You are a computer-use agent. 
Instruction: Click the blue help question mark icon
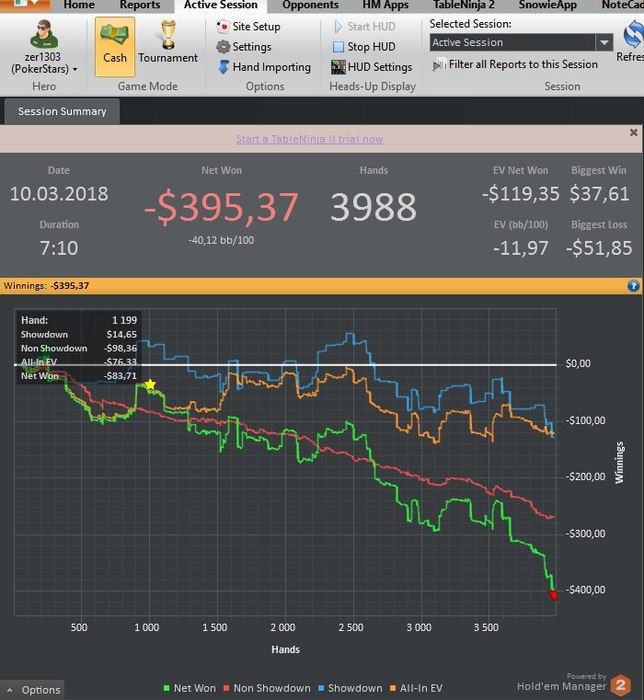coord(633,286)
